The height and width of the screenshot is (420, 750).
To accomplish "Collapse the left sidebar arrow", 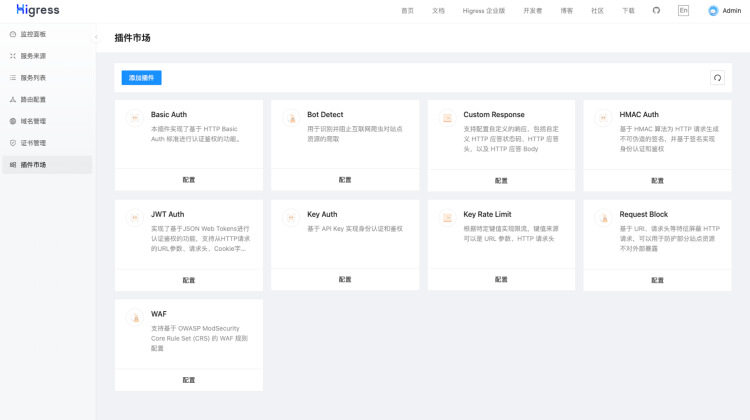I will (x=96, y=37).
